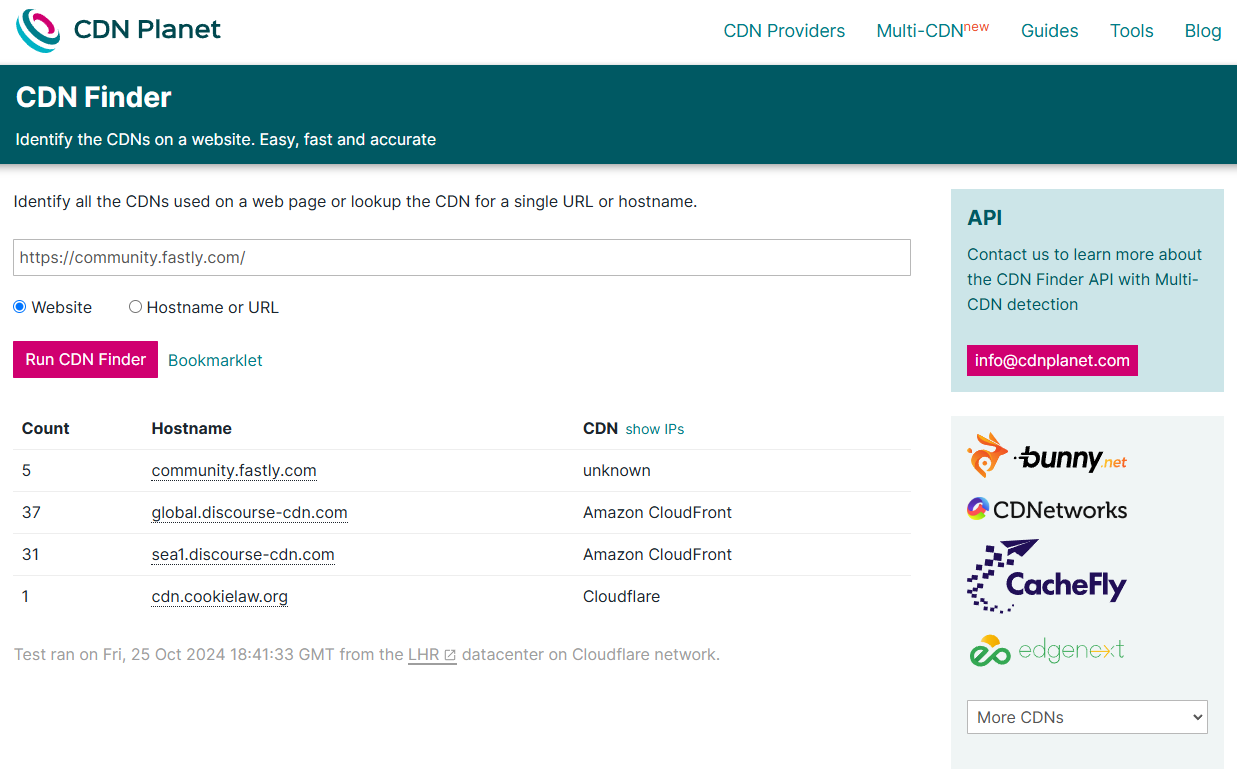This screenshot has height=778, width=1237.
Task: Focus the URL input field
Action: tap(462, 257)
